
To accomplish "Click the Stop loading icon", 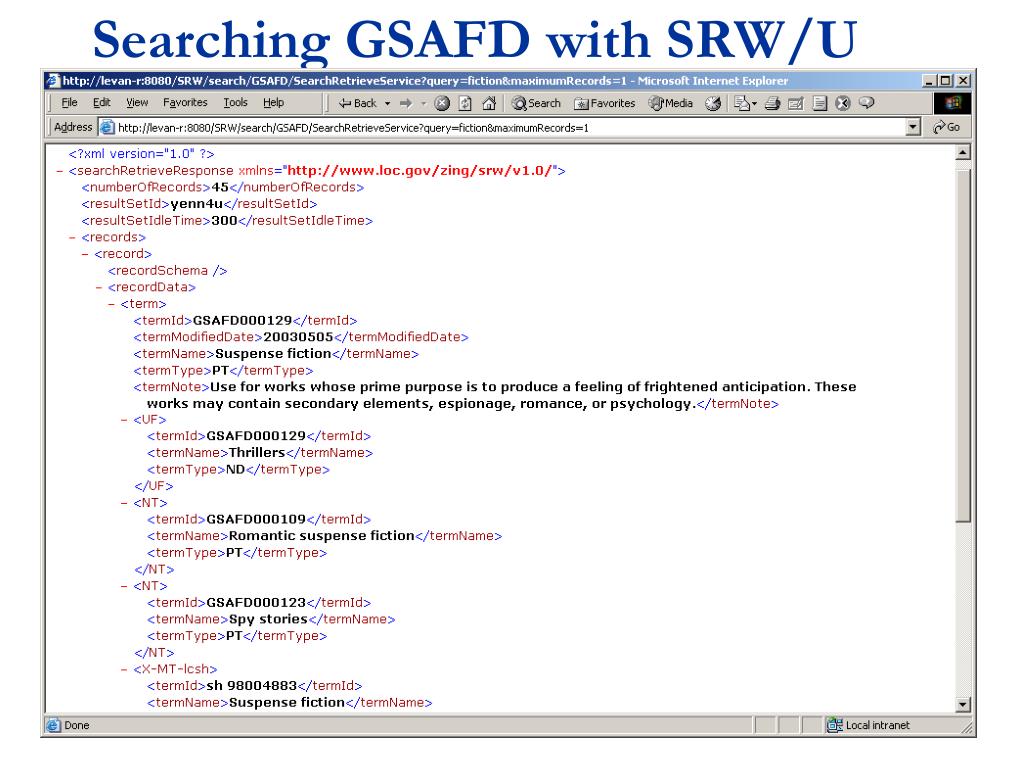I will [442, 103].
